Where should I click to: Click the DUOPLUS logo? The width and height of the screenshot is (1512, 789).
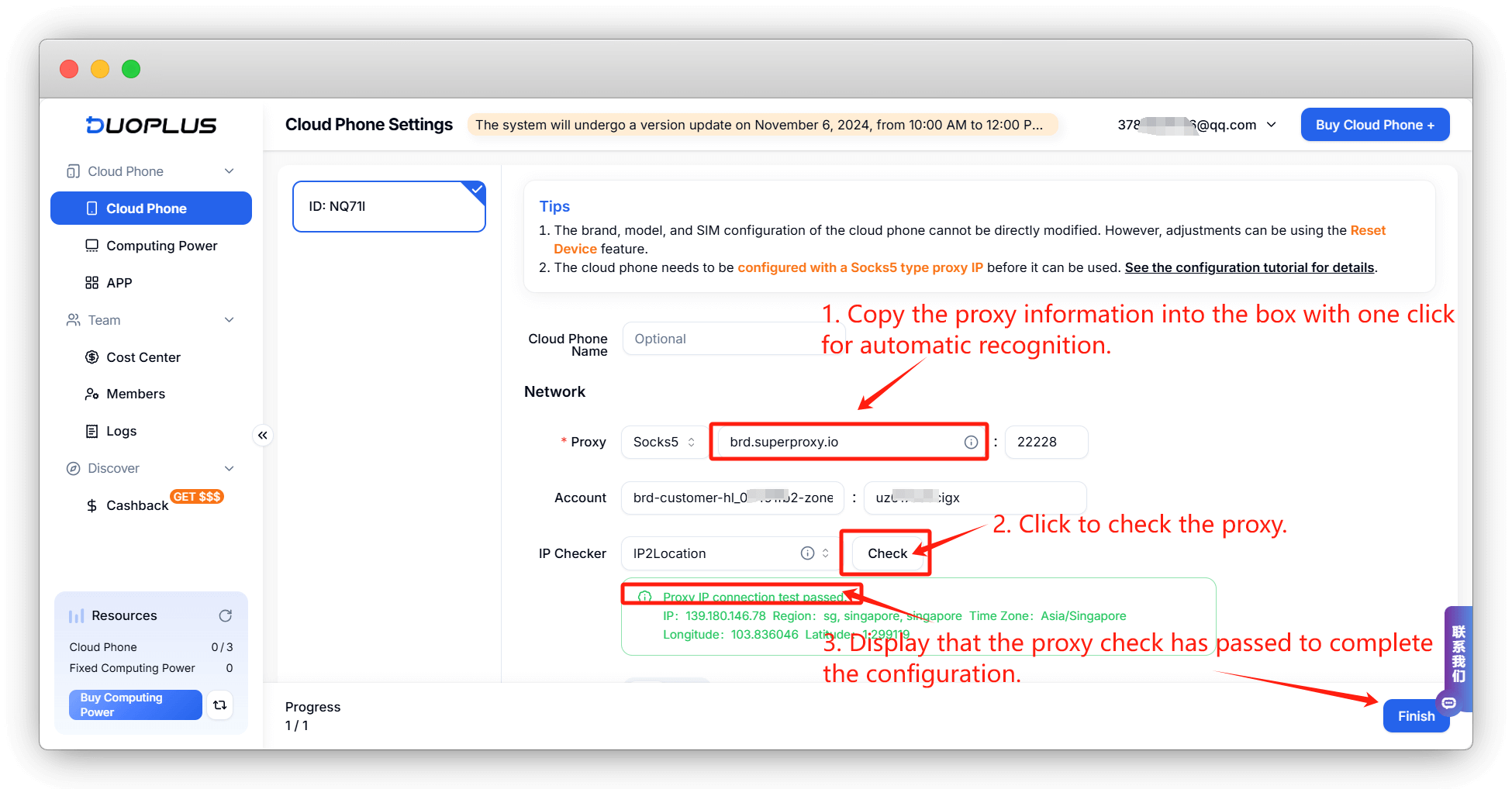point(150,125)
